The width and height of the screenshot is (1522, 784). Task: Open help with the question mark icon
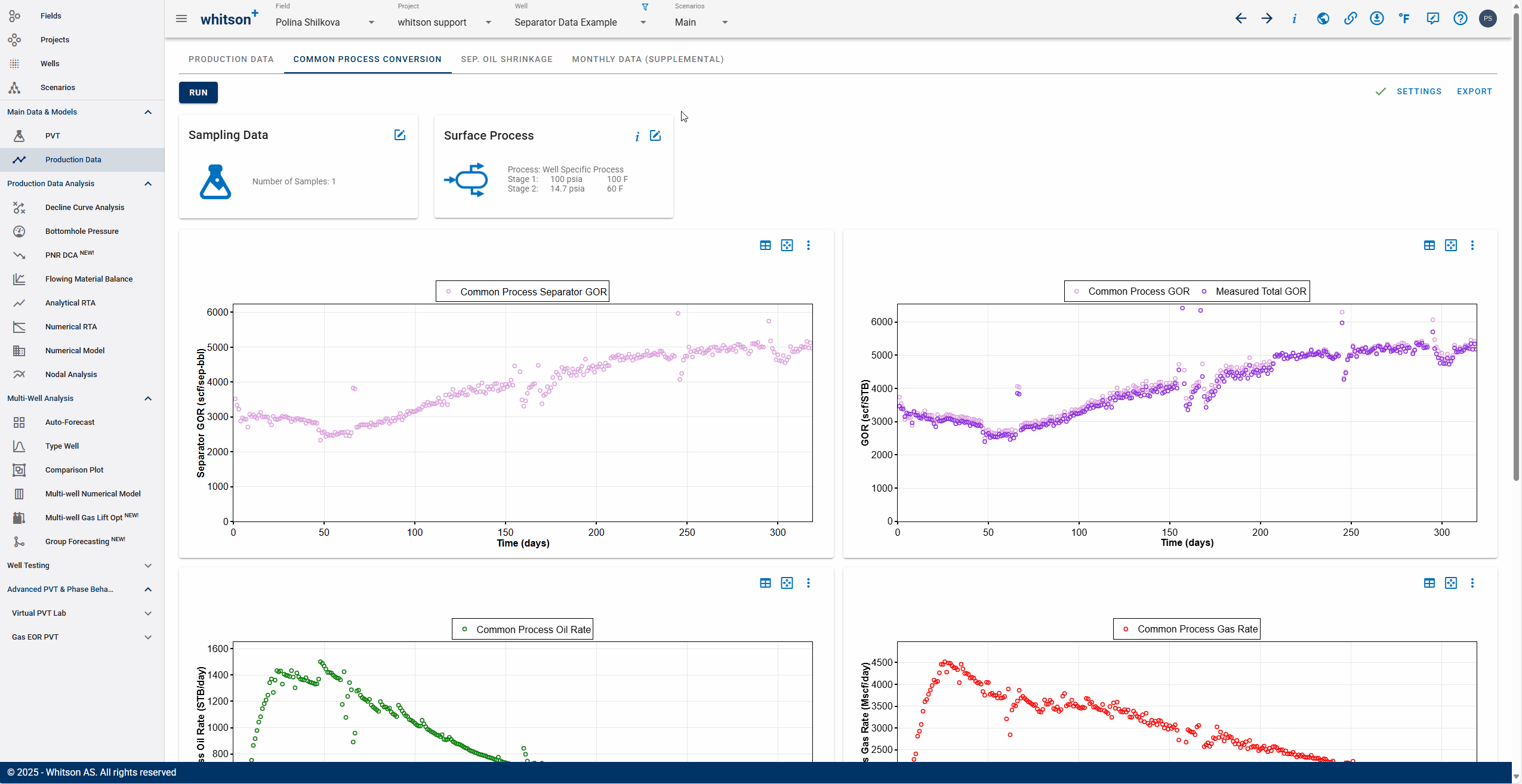[x=1461, y=18]
